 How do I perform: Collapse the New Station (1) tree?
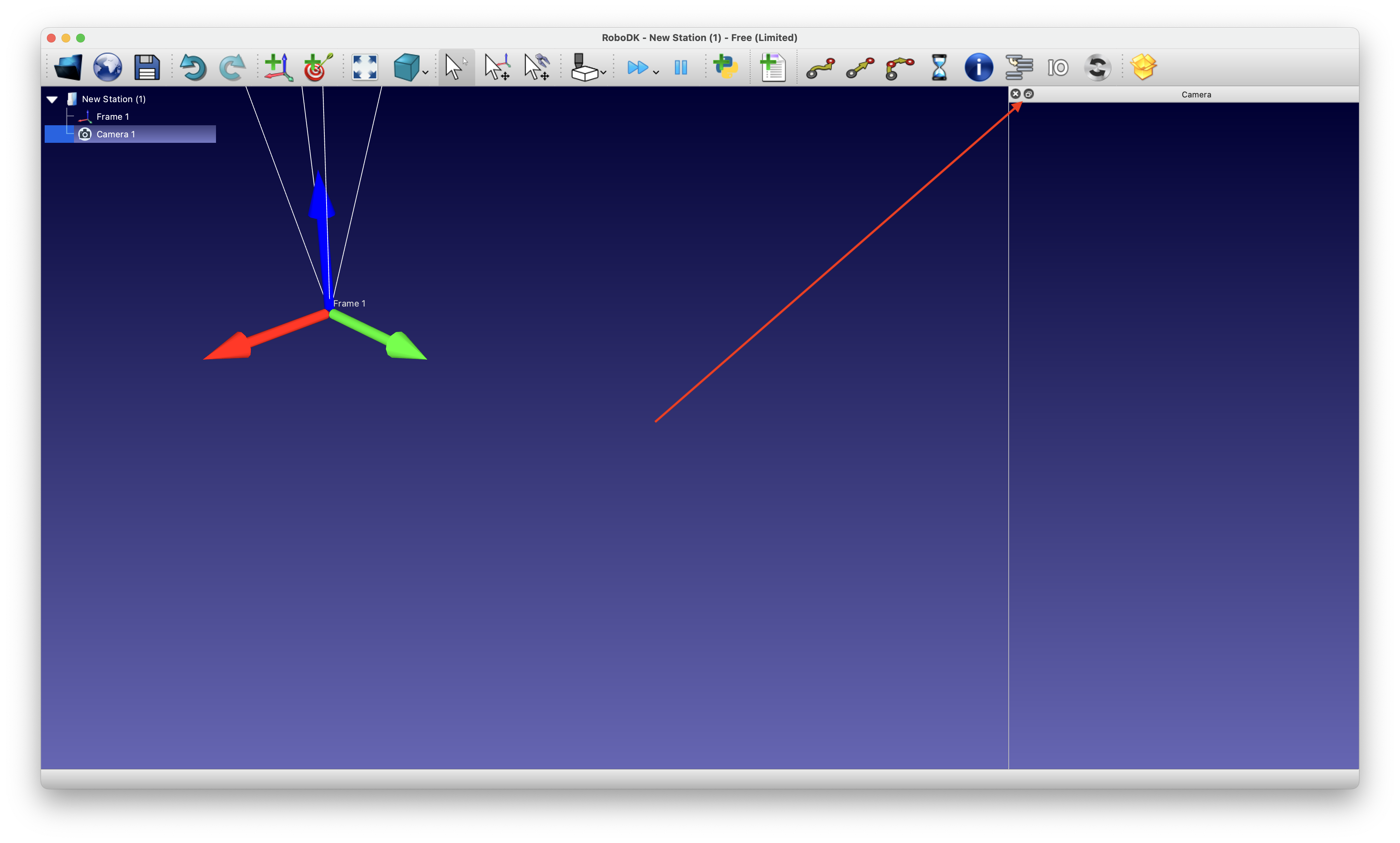click(x=52, y=99)
